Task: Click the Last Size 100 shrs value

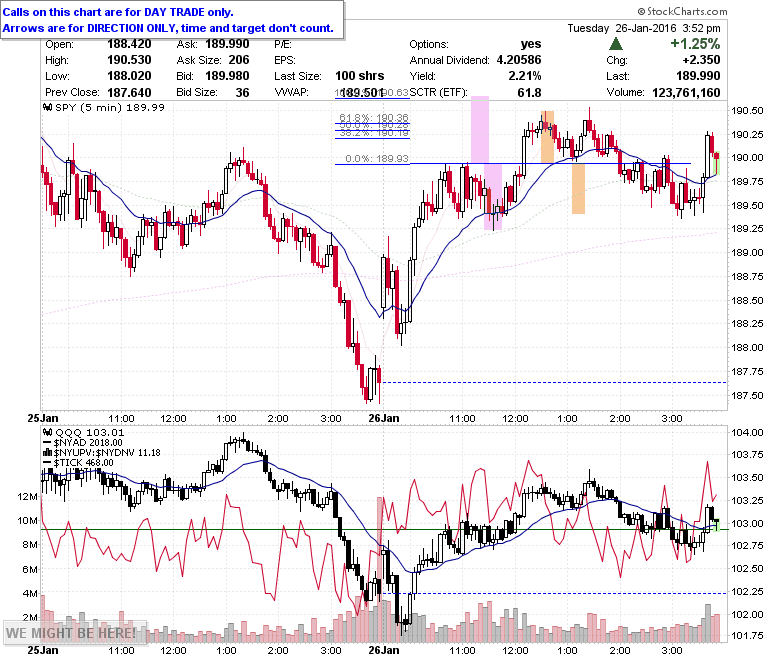Action: pos(360,76)
